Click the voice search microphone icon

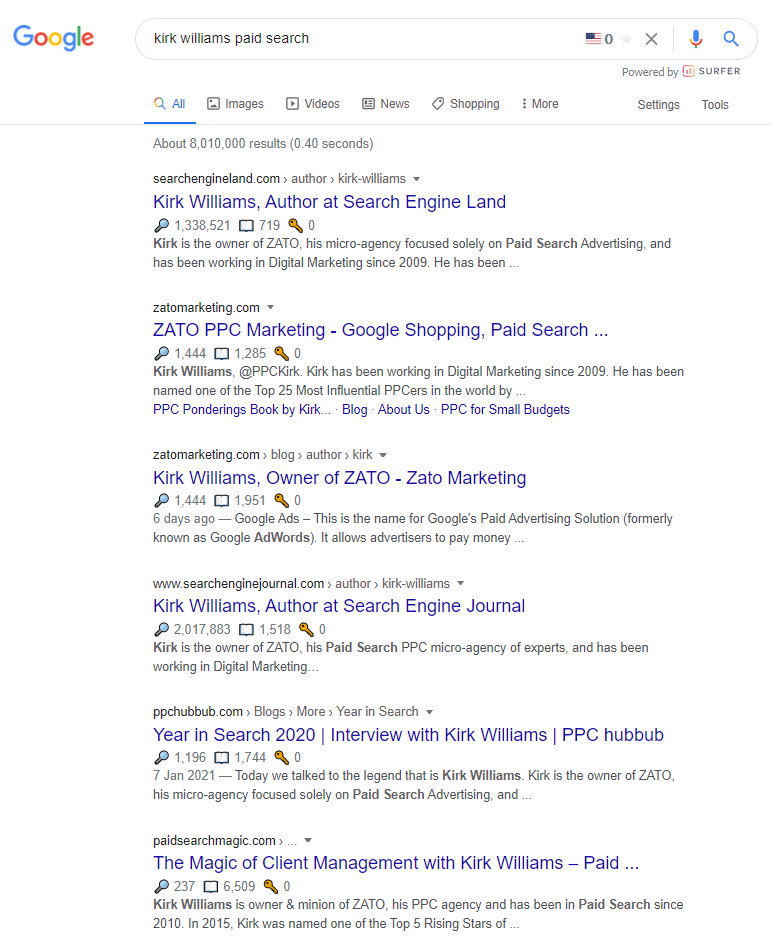pyautogui.click(x=696, y=39)
